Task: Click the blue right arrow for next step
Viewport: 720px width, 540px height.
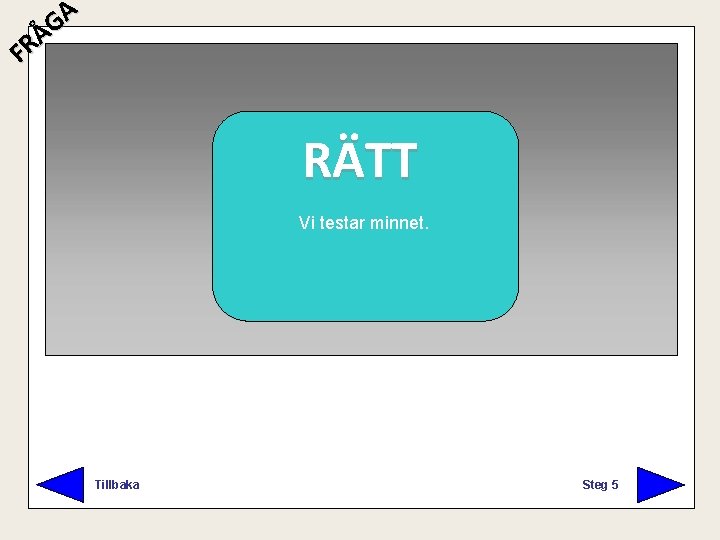Action: (661, 484)
